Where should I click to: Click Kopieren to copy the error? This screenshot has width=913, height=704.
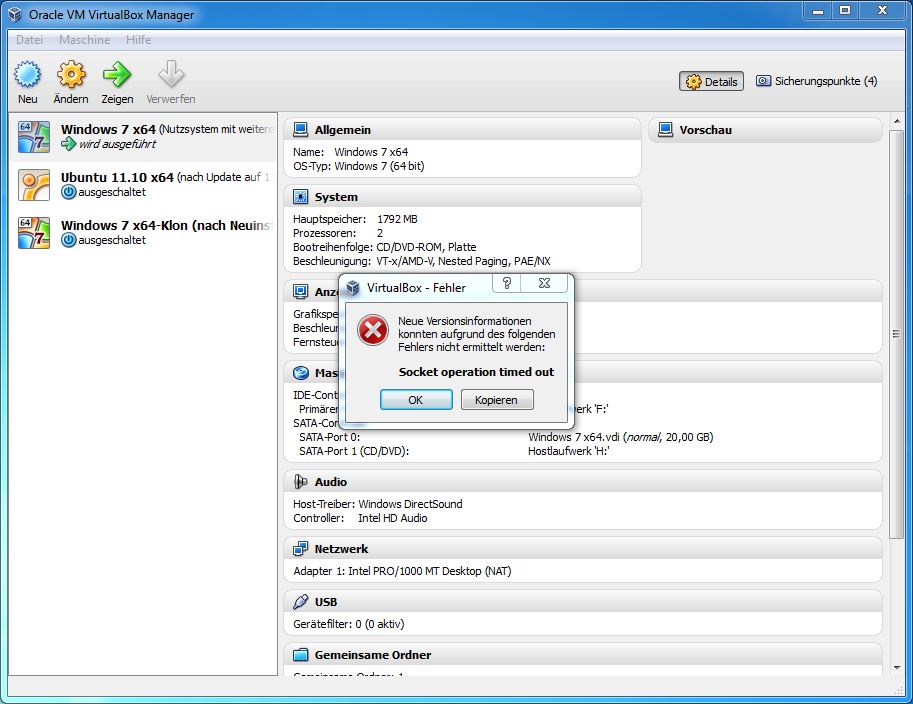497,400
